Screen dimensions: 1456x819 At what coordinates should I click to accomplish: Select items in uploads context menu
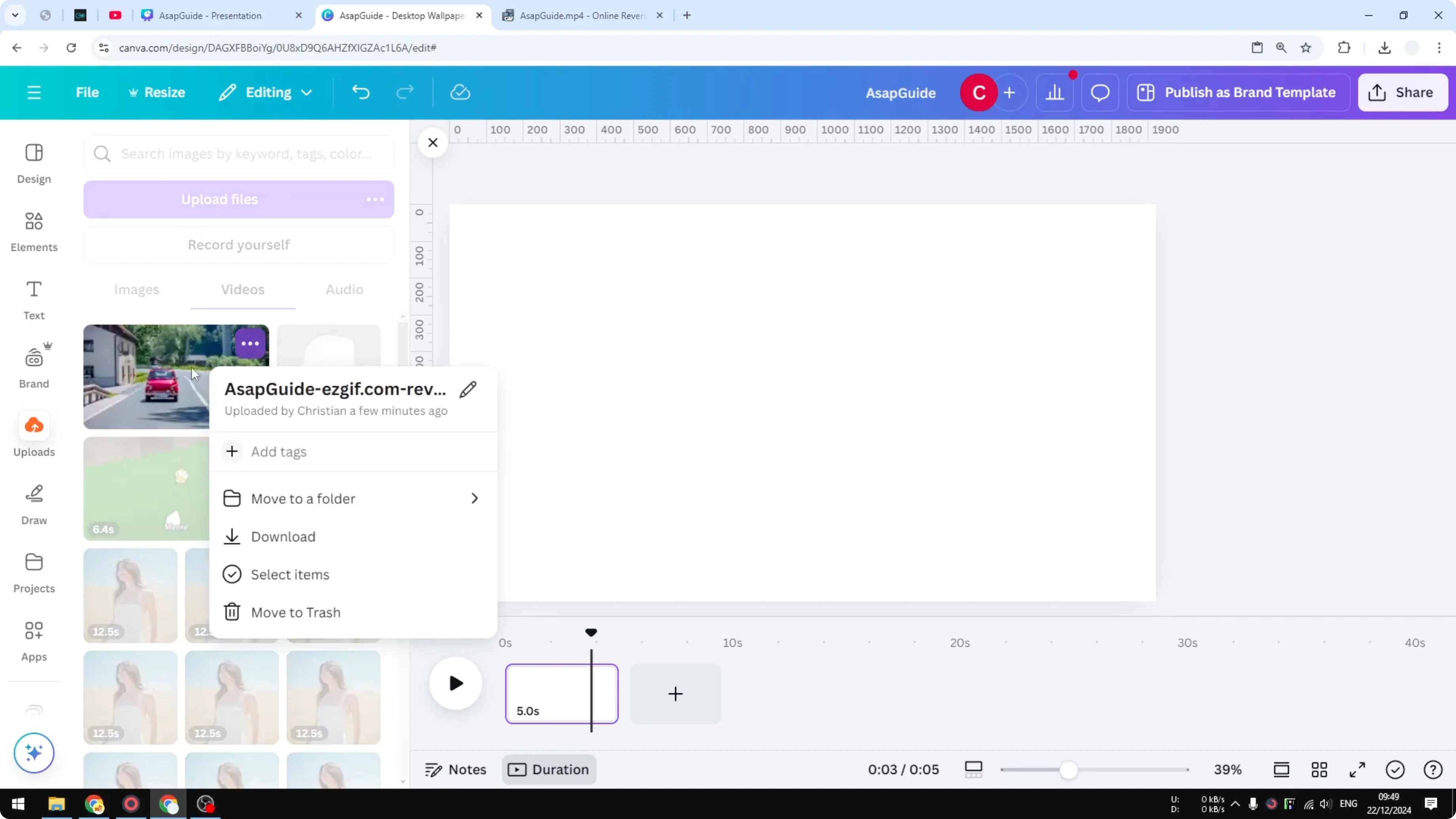[290, 574]
